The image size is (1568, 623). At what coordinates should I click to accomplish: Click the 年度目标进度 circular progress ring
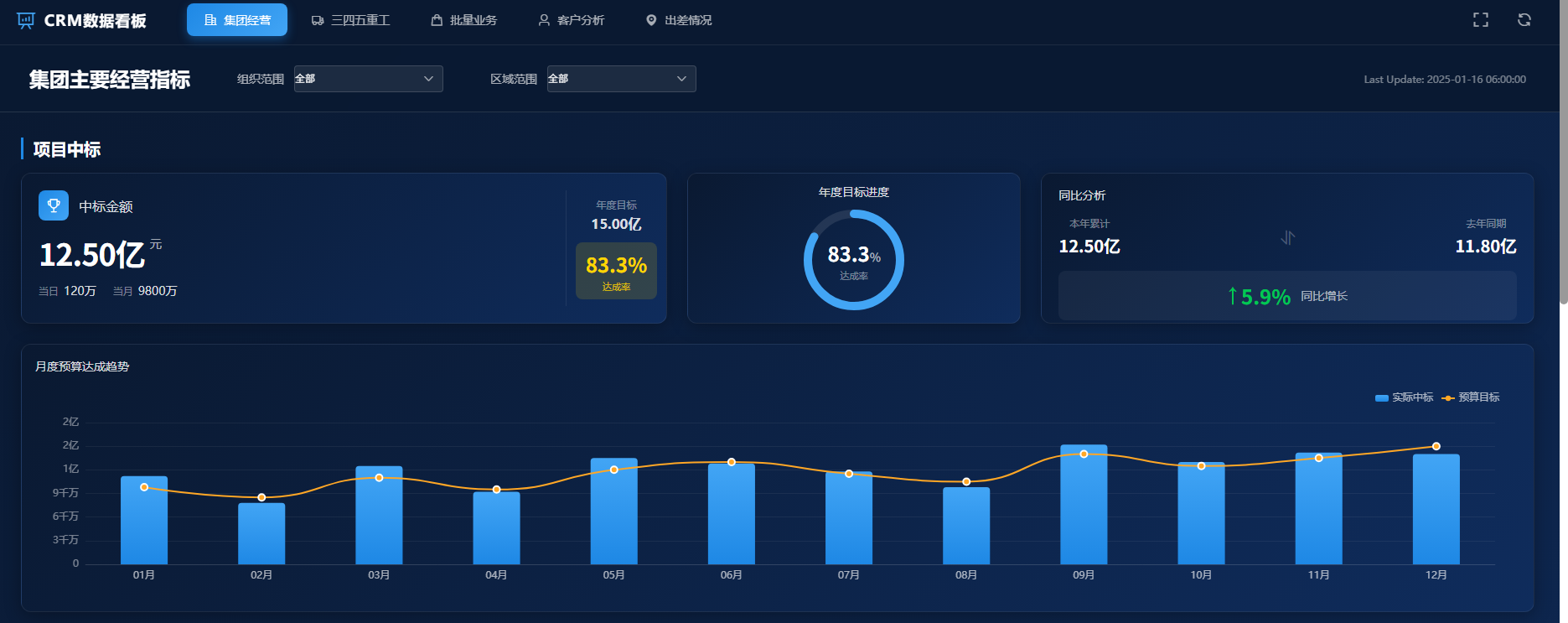pyautogui.click(x=853, y=259)
